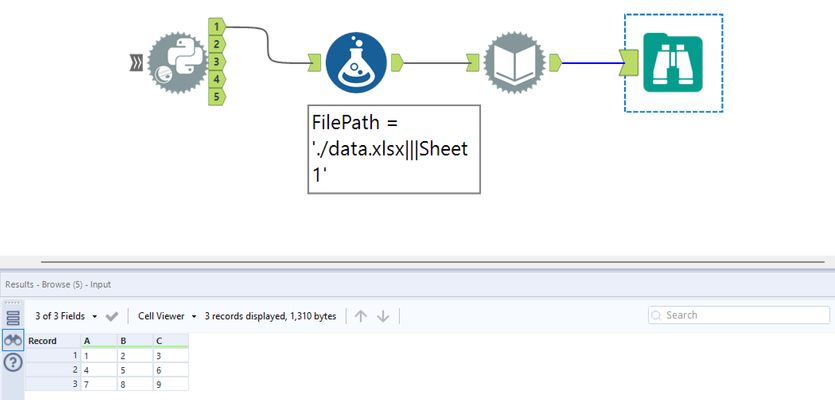
Task: Click the results panel divider bar
Action: [432, 262]
